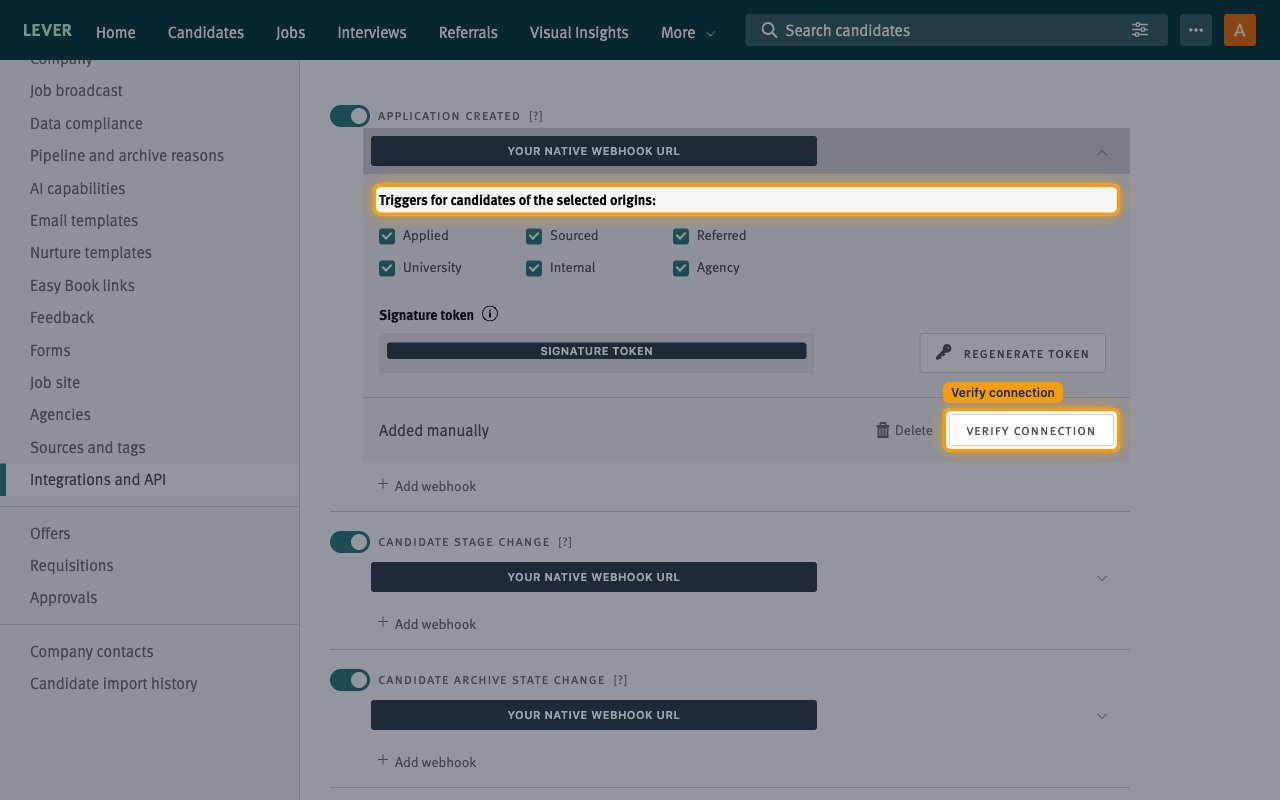1280x800 pixels.
Task: Open Email templates in the sidebar
Action: click(x=84, y=220)
